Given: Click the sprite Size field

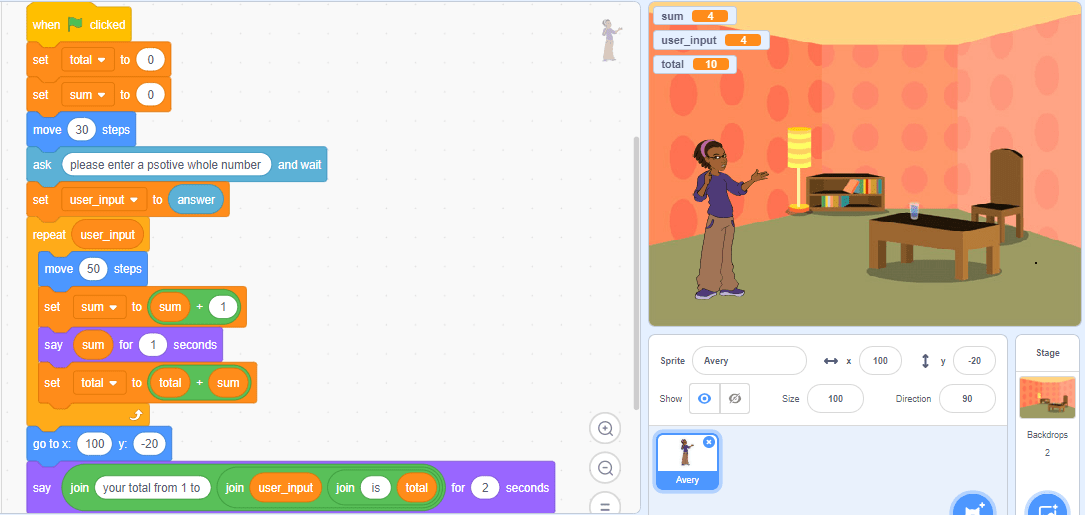Looking at the screenshot, I should (x=835, y=398).
